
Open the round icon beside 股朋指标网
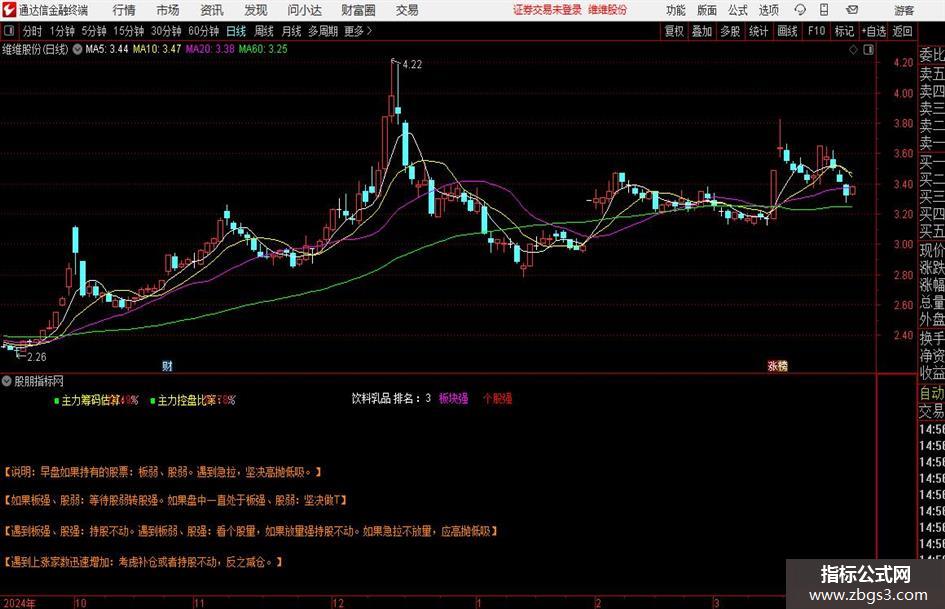tap(7, 381)
